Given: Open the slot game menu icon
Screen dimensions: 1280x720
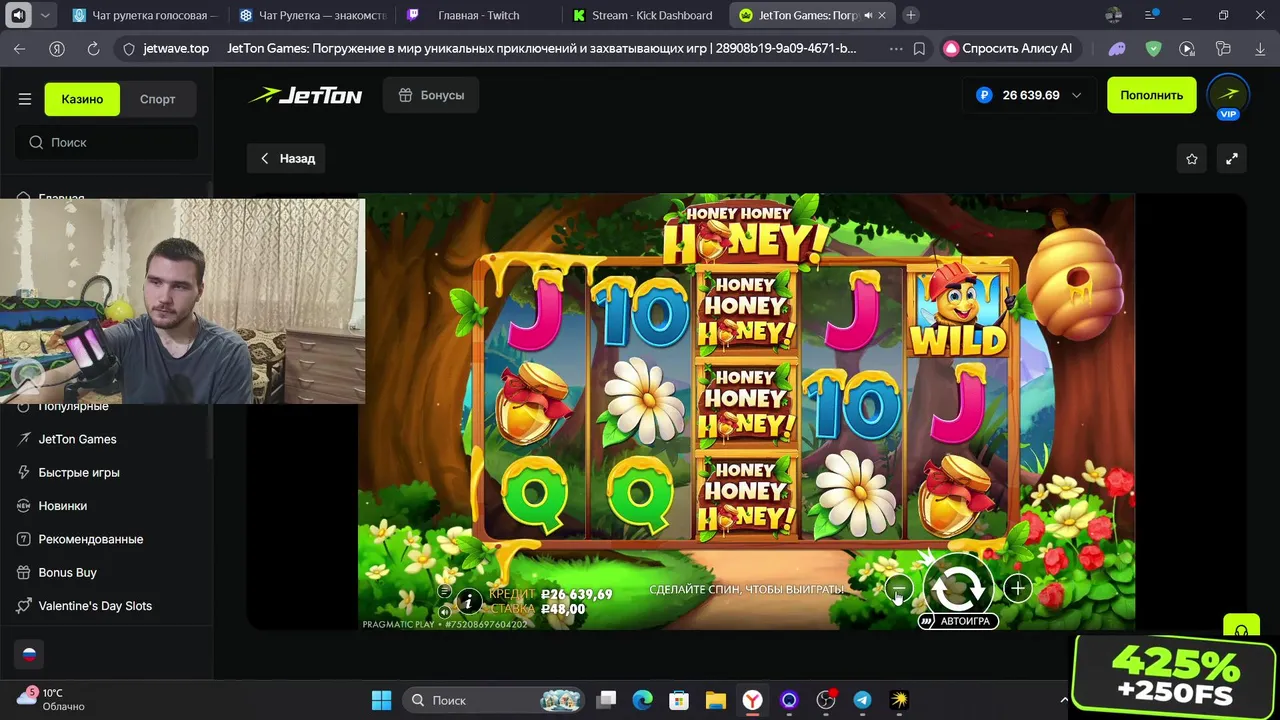Looking at the screenshot, I should pyautogui.click(x=445, y=591).
